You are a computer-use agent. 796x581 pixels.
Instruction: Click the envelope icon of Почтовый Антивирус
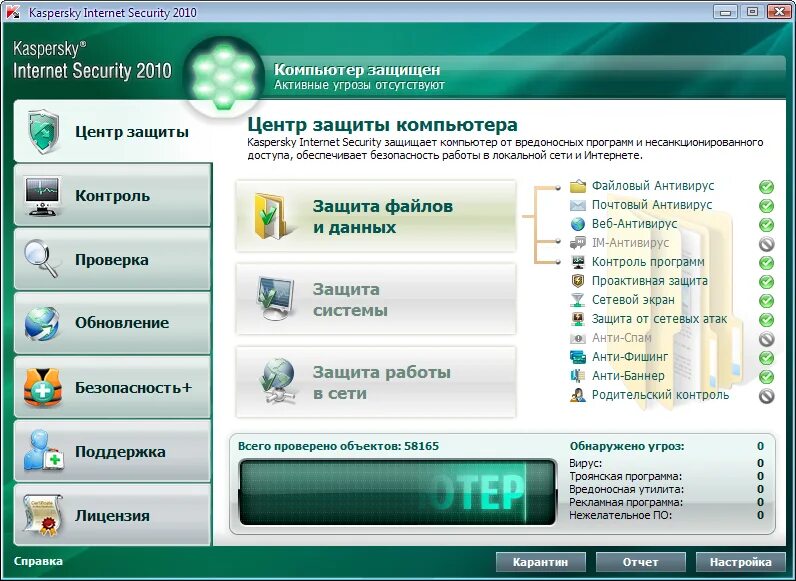[578, 205]
